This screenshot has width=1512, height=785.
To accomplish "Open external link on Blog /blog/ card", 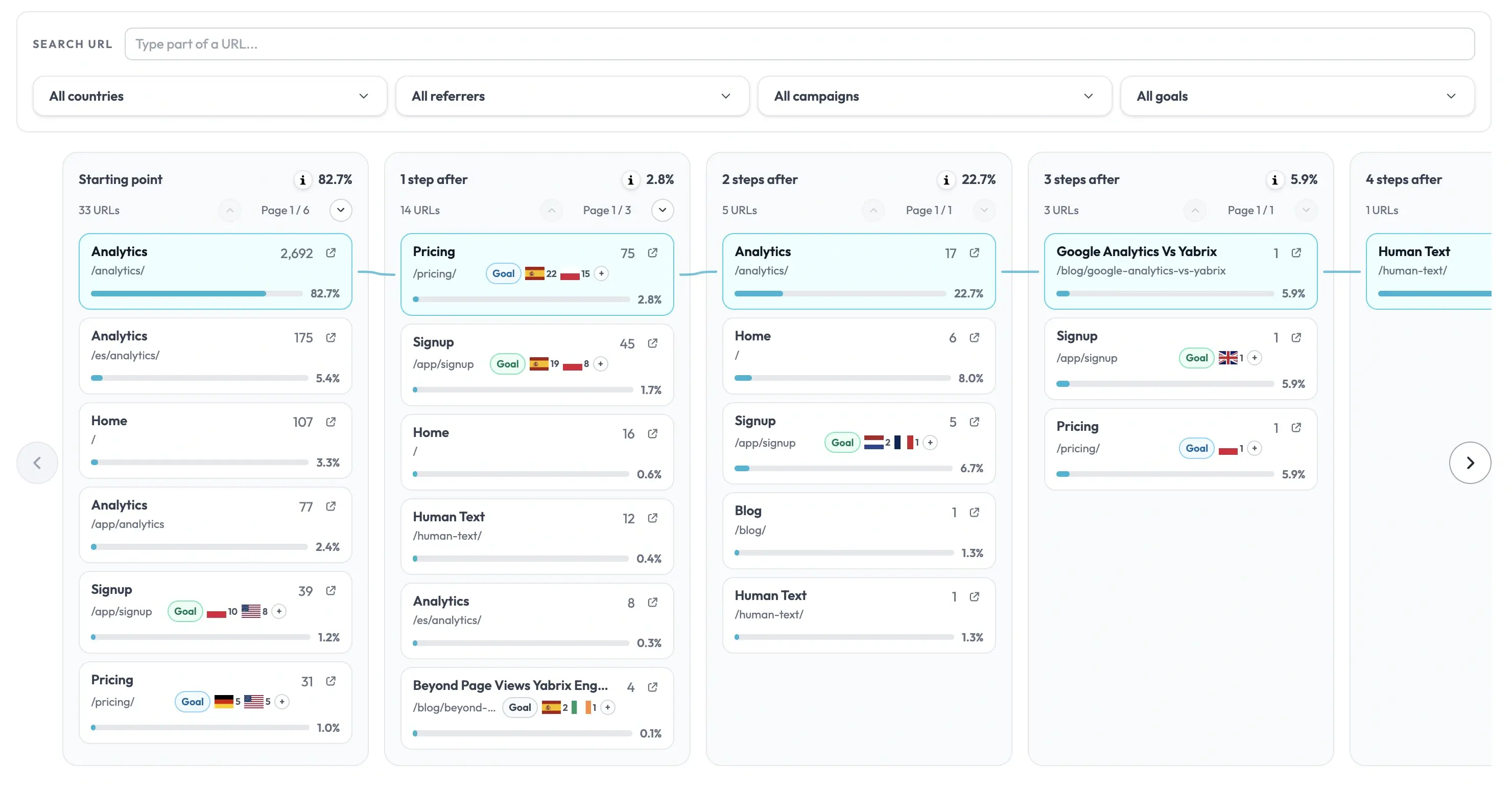I will pos(974,513).
